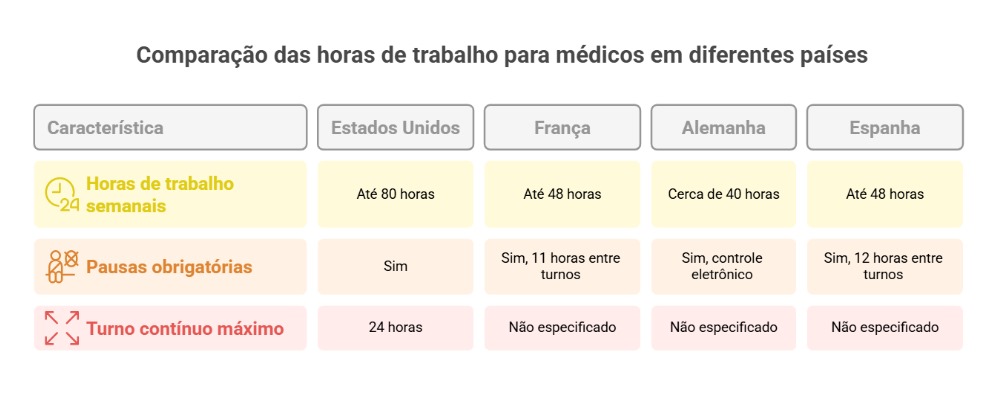Select the Espanha column header
The height and width of the screenshot is (393, 994).
(884, 127)
